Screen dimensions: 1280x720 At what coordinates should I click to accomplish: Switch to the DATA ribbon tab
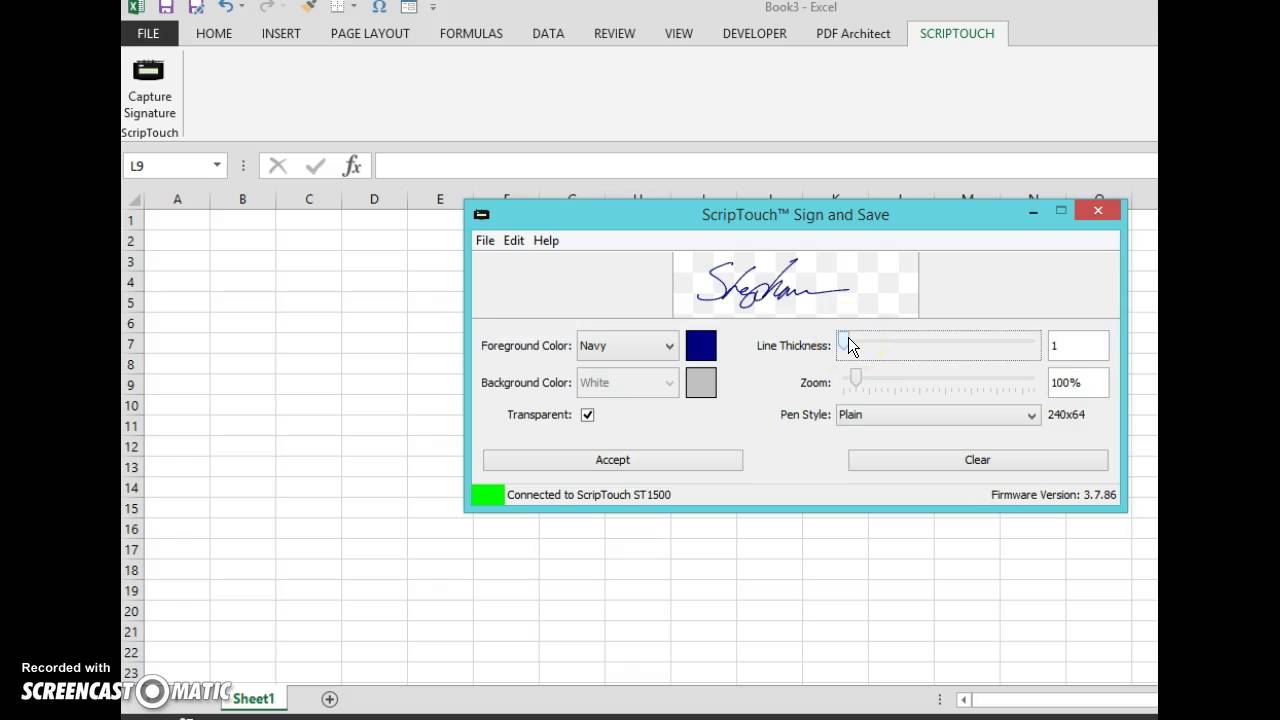pyautogui.click(x=548, y=33)
